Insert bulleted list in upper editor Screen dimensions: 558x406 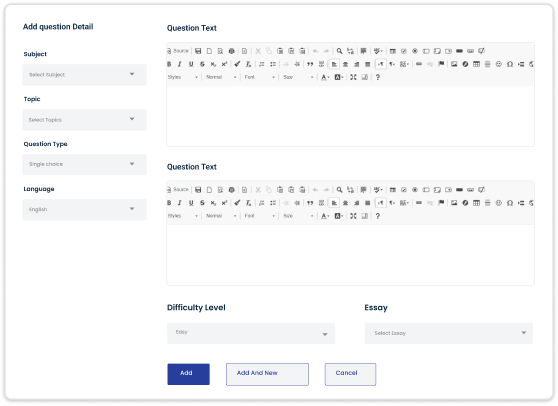[x=273, y=64]
